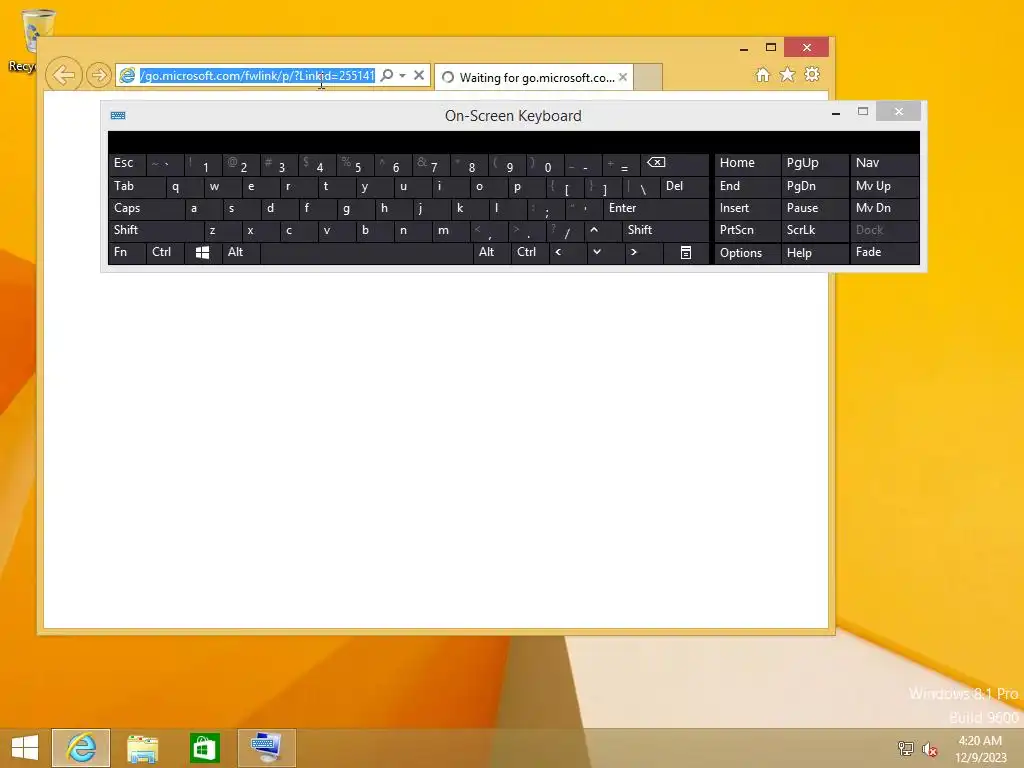
Task: Tap the Home key
Action: point(747,163)
